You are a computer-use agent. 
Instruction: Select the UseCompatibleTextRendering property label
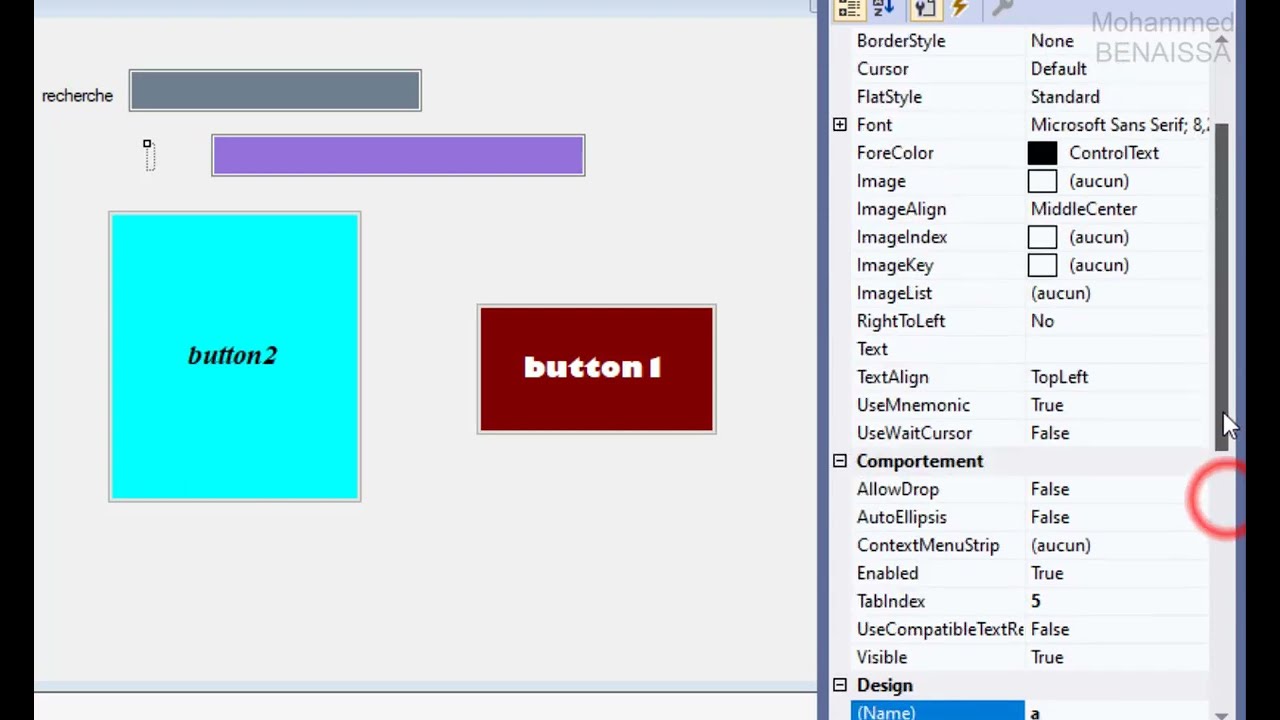[940, 629]
